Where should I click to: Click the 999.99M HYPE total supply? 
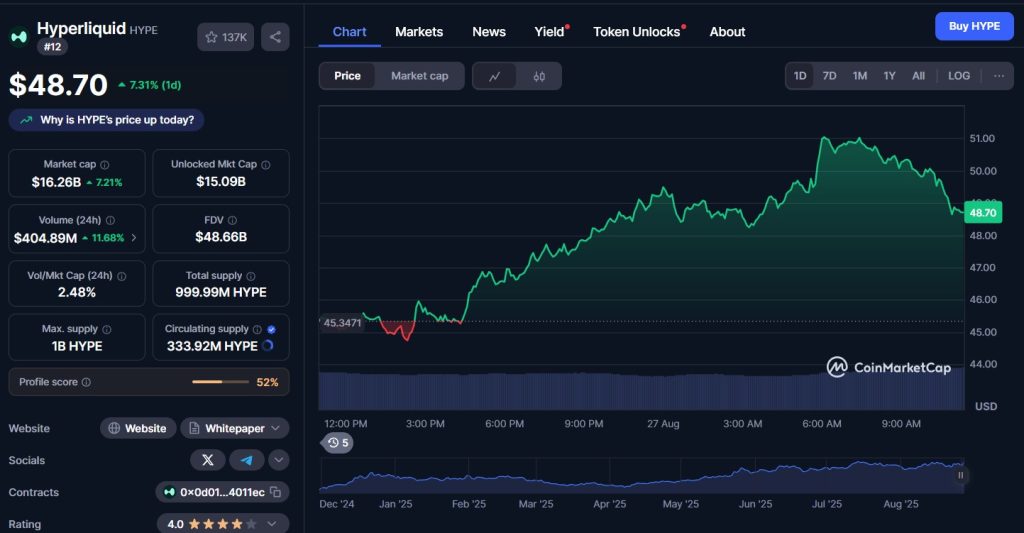[x=221, y=293]
